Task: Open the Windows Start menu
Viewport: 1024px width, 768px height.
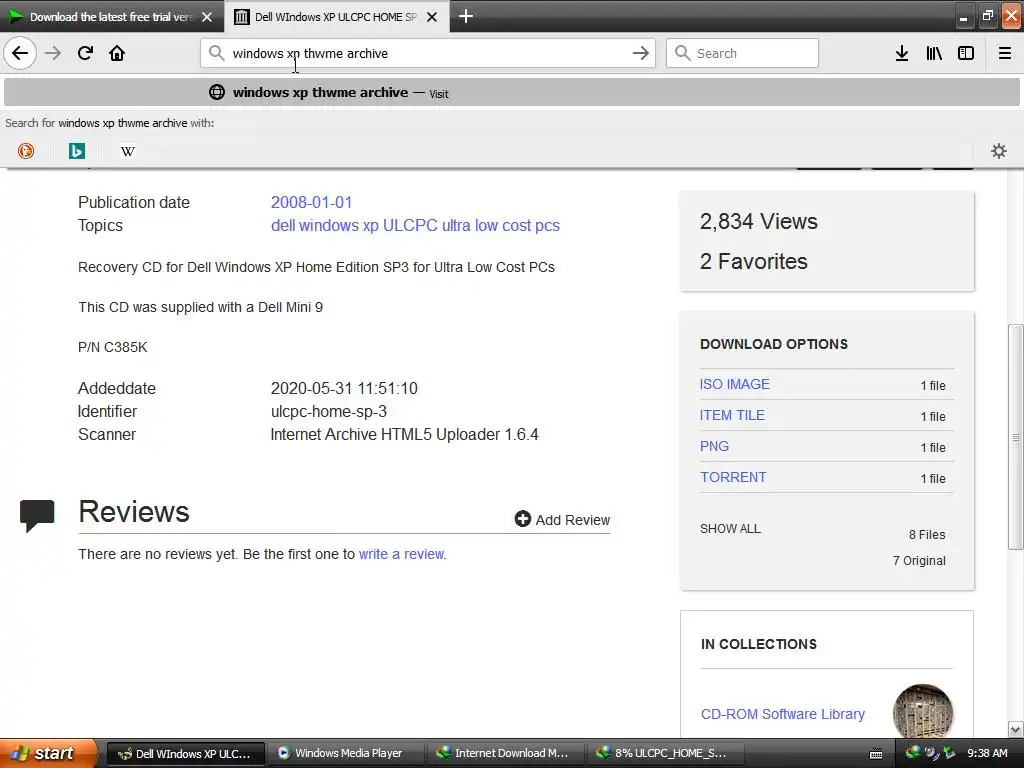Action: coord(48,754)
